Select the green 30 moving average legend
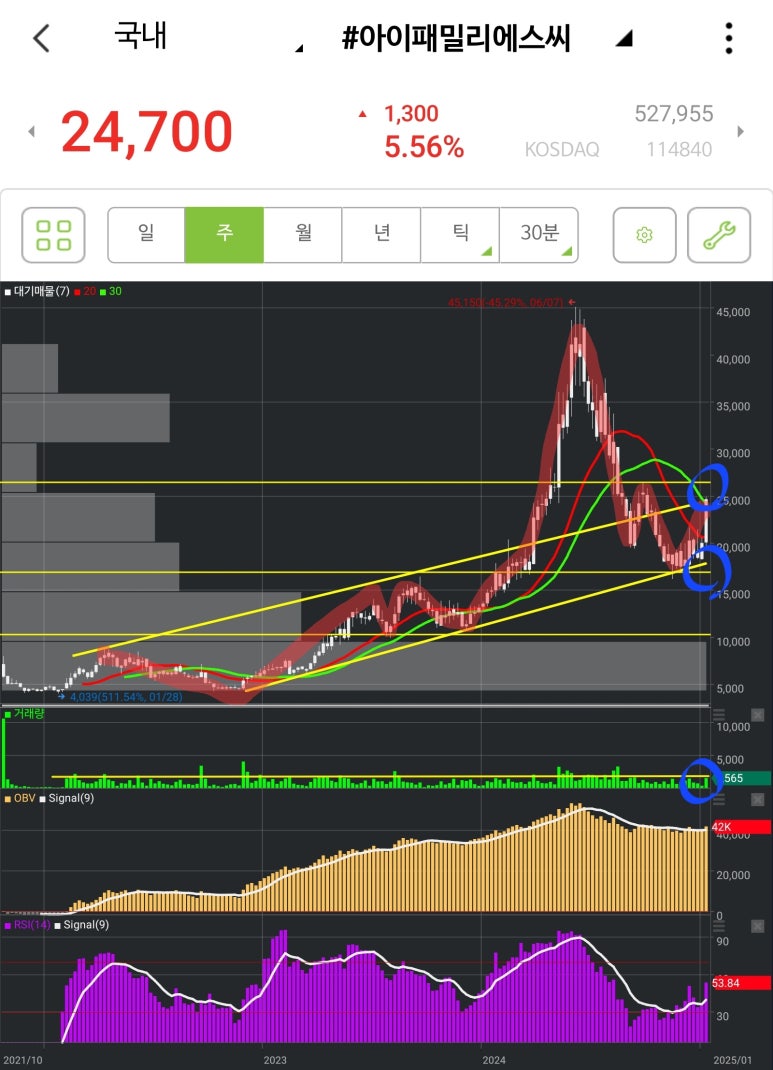Viewport: 773px width, 1070px height. pos(111,291)
